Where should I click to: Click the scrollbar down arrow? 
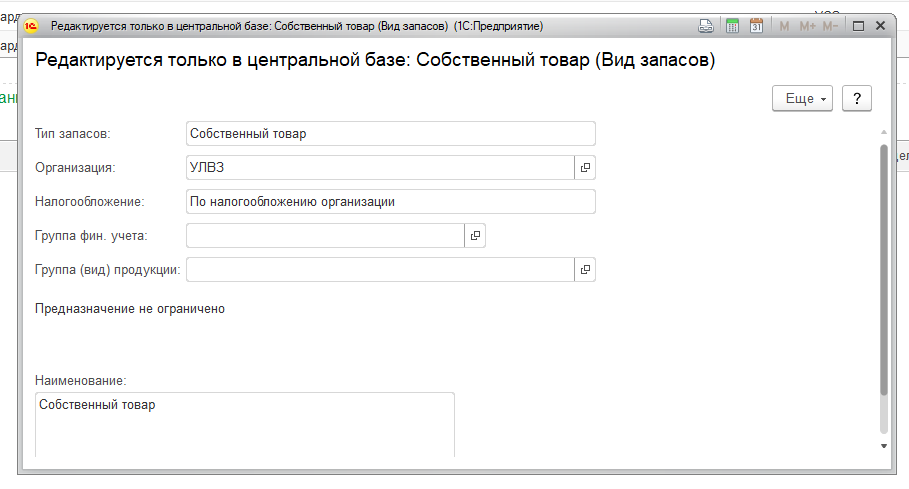tap(883, 446)
